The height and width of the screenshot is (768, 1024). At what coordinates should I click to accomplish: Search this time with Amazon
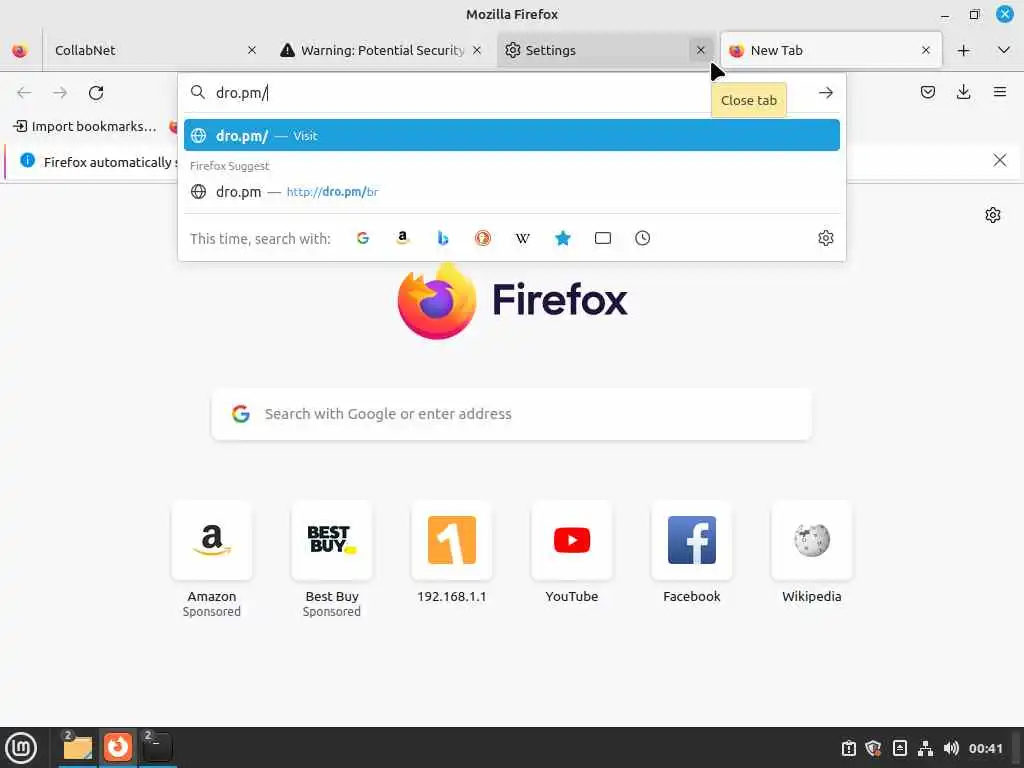pos(403,238)
